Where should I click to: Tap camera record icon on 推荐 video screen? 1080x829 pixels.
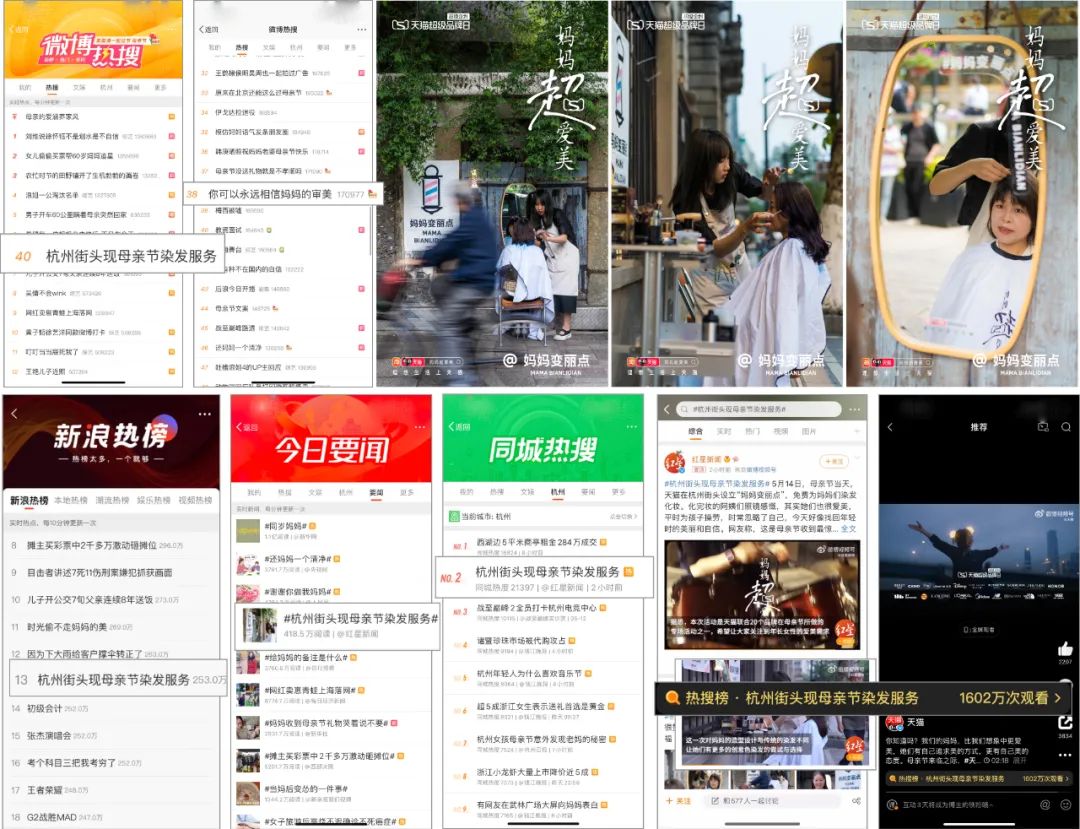pyautogui.click(x=1043, y=427)
